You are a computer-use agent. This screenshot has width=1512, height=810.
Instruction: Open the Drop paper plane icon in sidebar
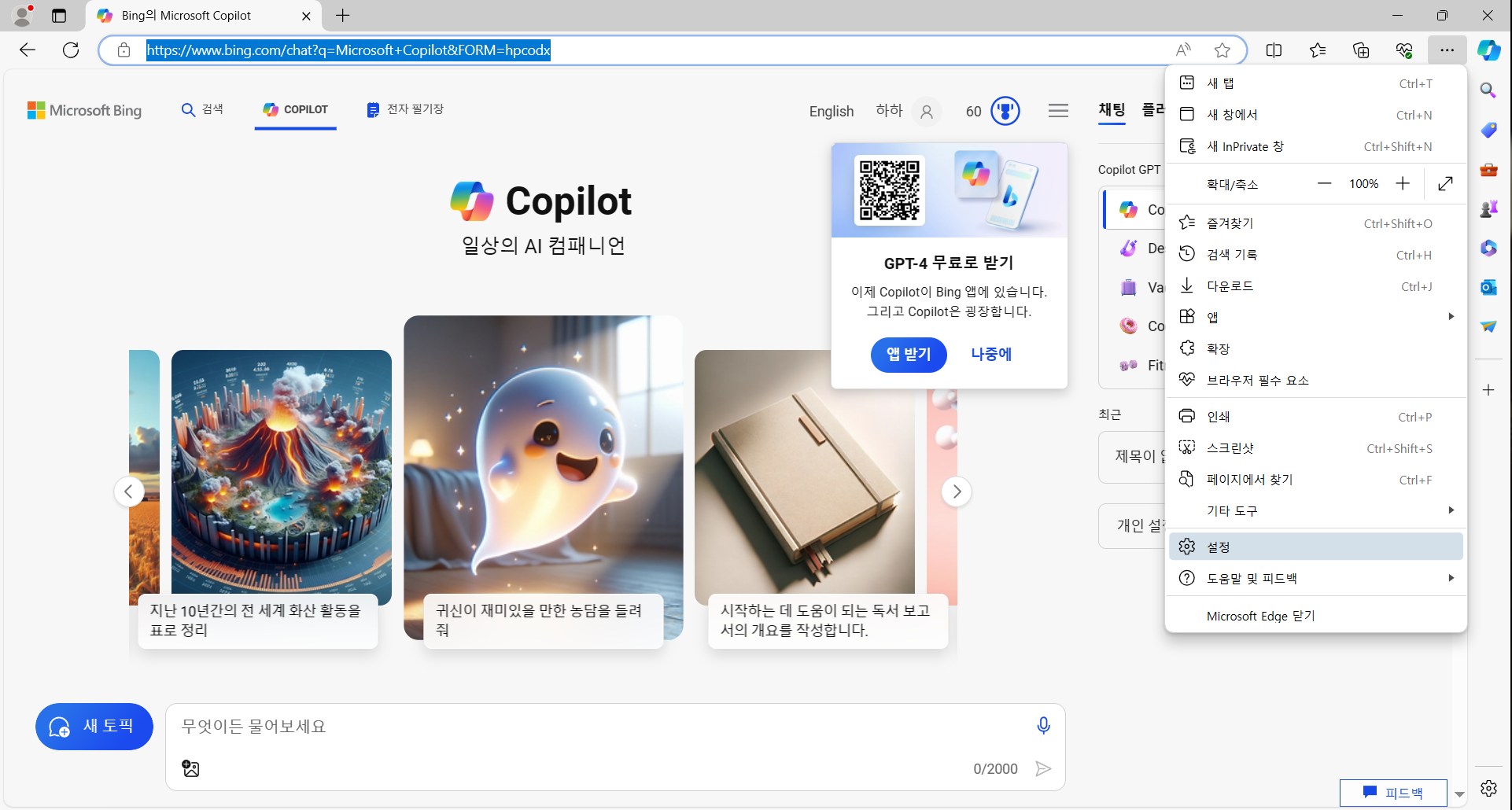point(1488,326)
